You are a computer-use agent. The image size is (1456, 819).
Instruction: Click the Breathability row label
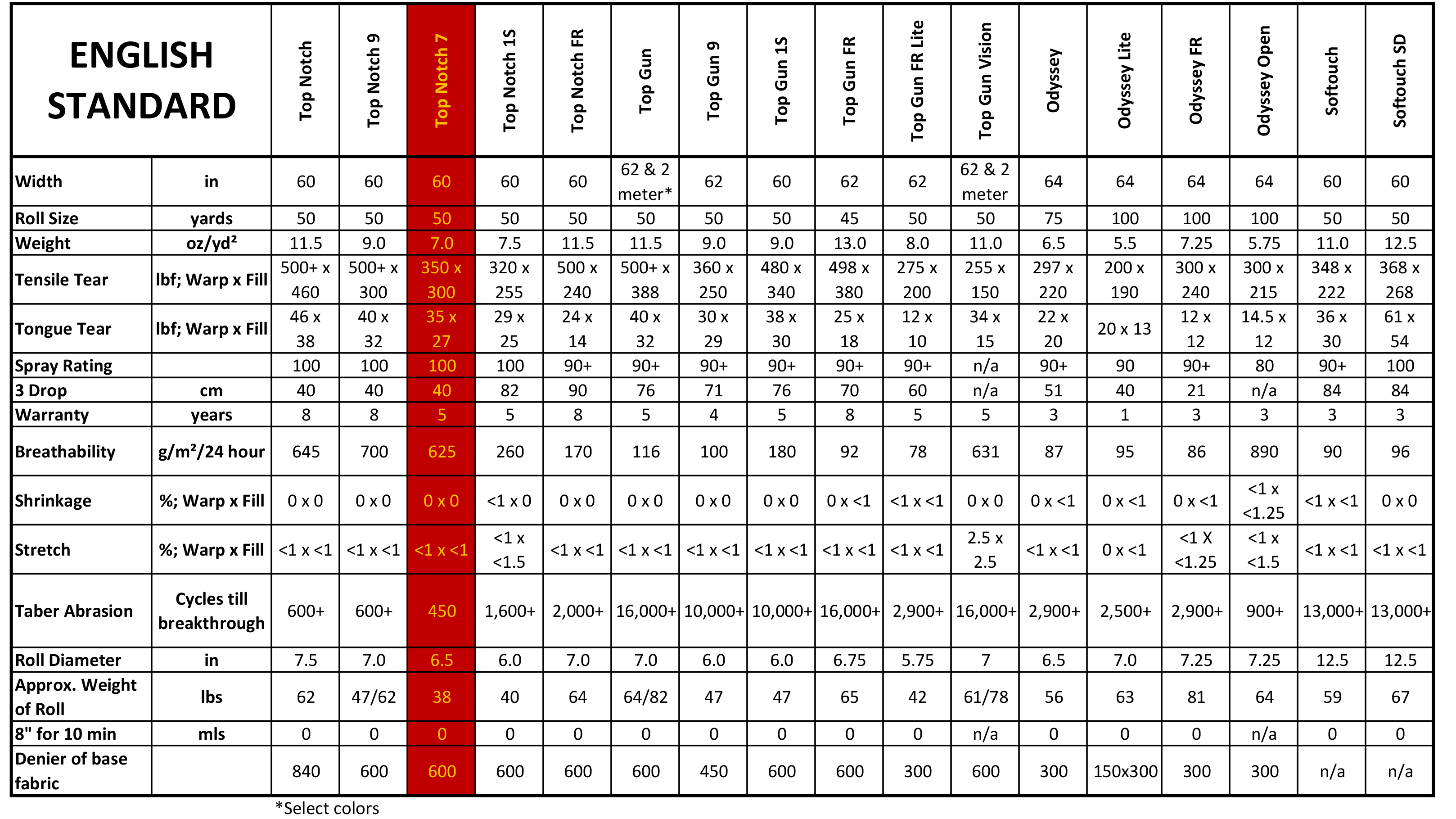(65, 451)
